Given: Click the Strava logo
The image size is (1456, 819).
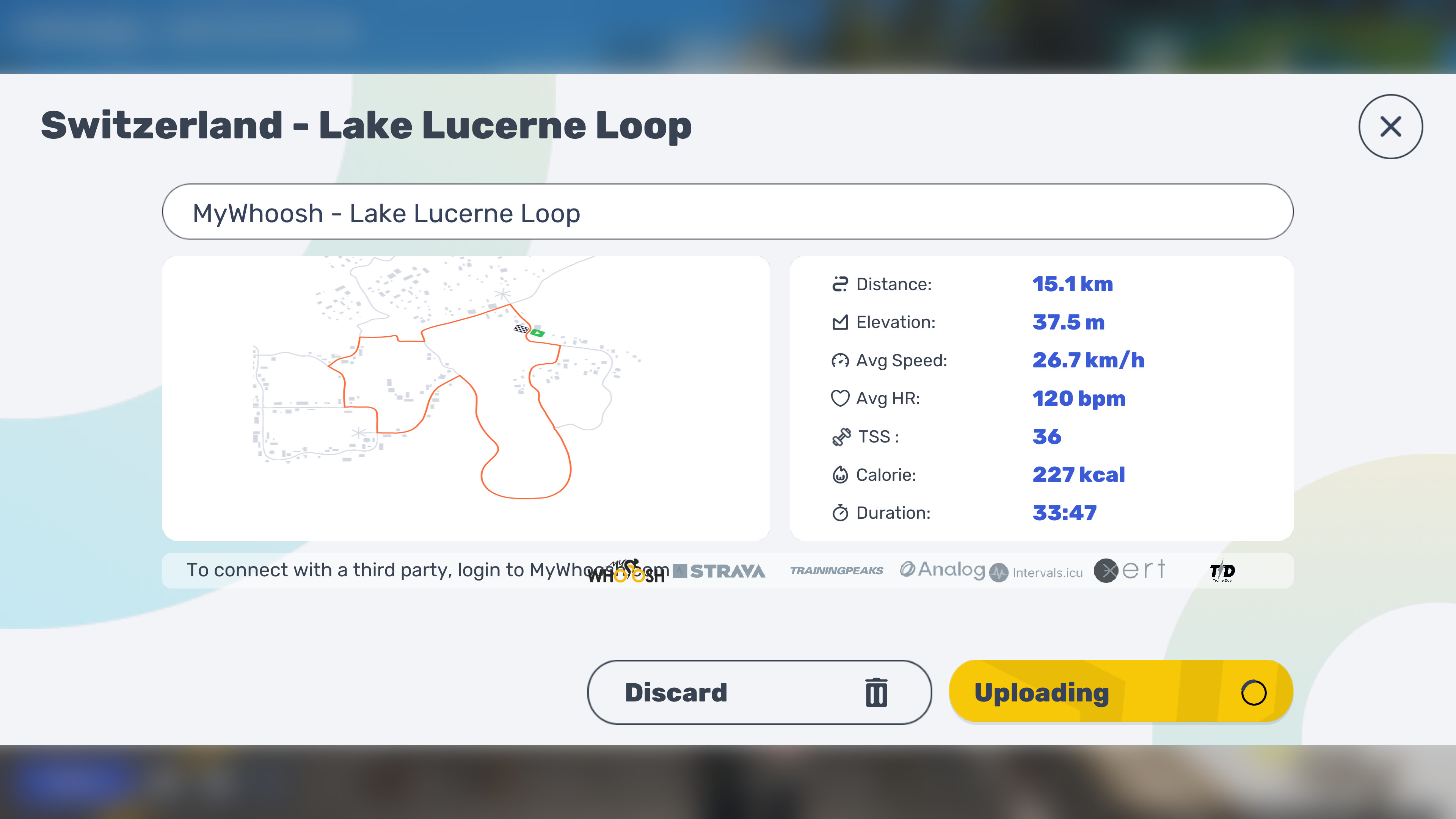Looking at the screenshot, I should pos(720,571).
